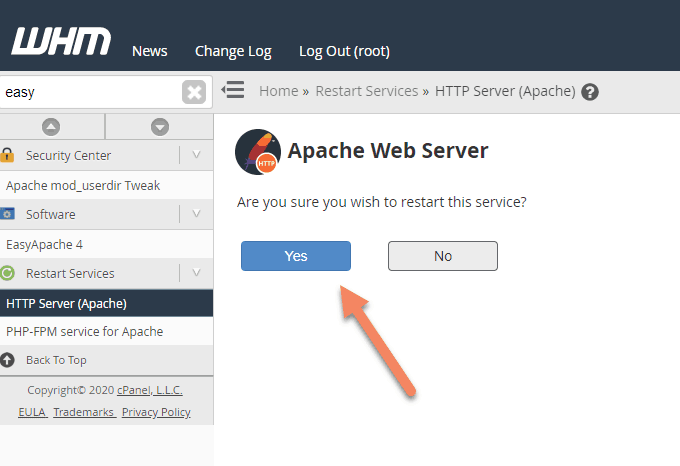This screenshot has width=680, height=466.
Task: Click Log Out (root)
Action: tap(344, 51)
